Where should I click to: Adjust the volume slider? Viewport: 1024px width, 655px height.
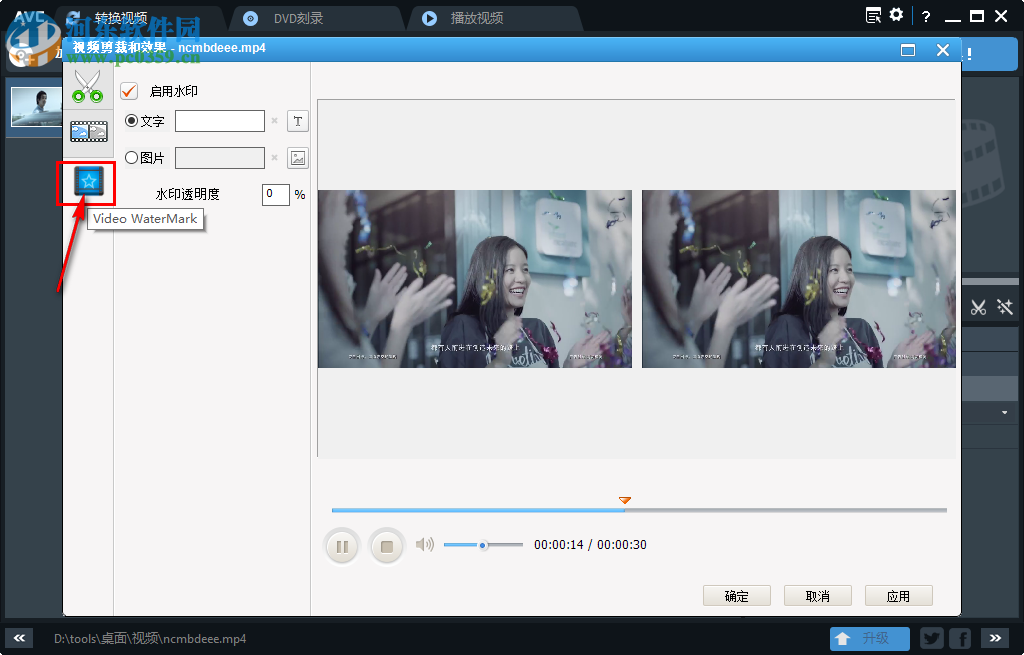[x=483, y=545]
